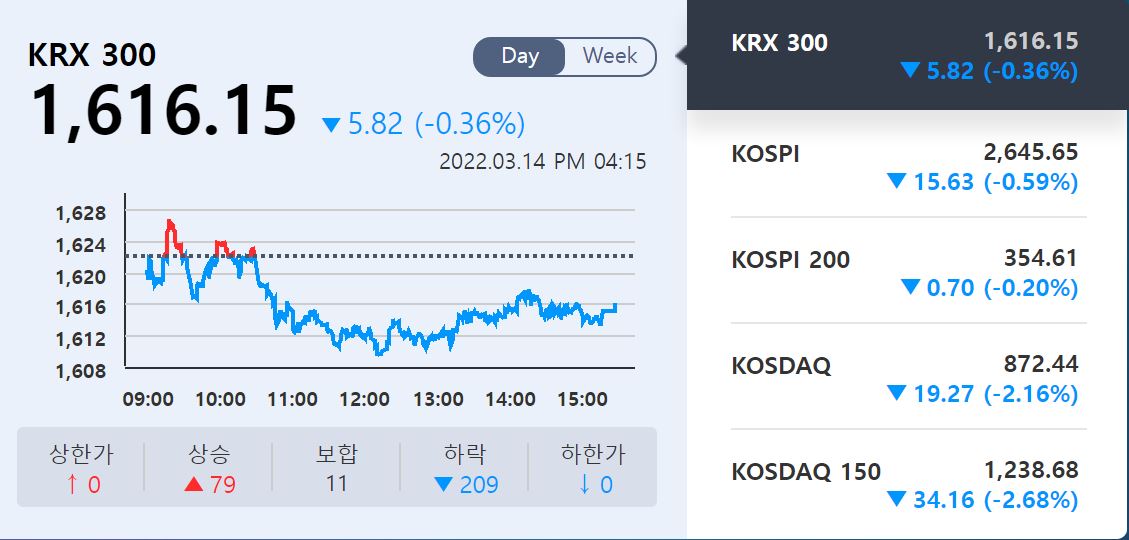Click the 12:00 label on time axis
Screen dimensions: 1129x540
point(364,400)
